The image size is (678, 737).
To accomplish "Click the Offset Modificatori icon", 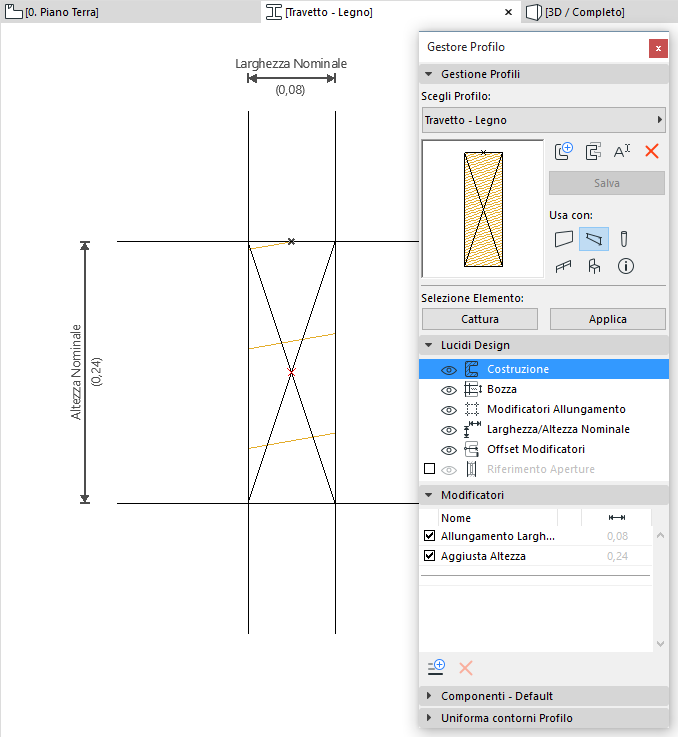I will tap(472, 449).
